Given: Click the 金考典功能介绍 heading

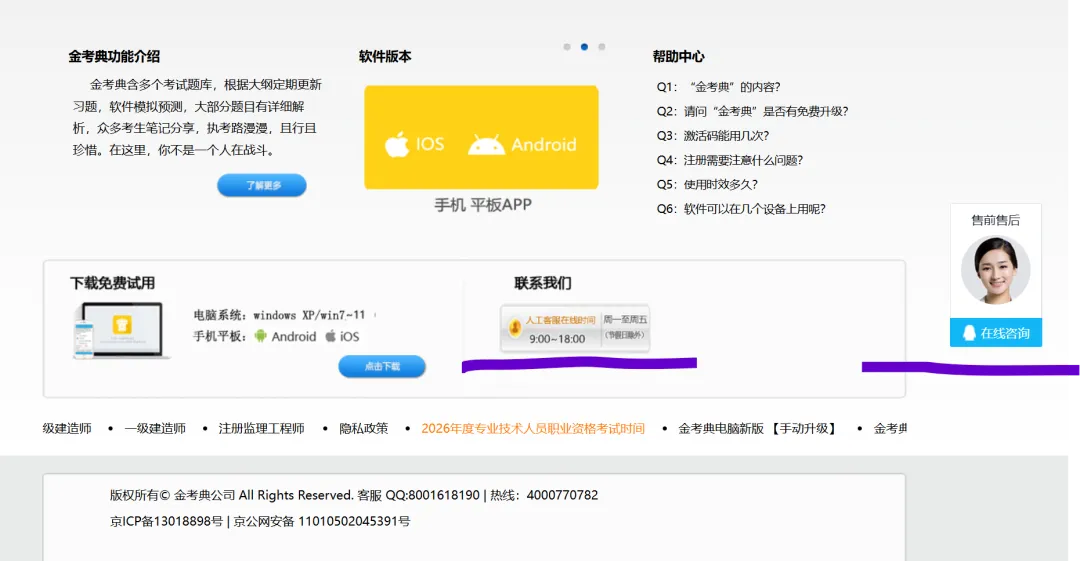Looking at the screenshot, I should click(114, 57).
